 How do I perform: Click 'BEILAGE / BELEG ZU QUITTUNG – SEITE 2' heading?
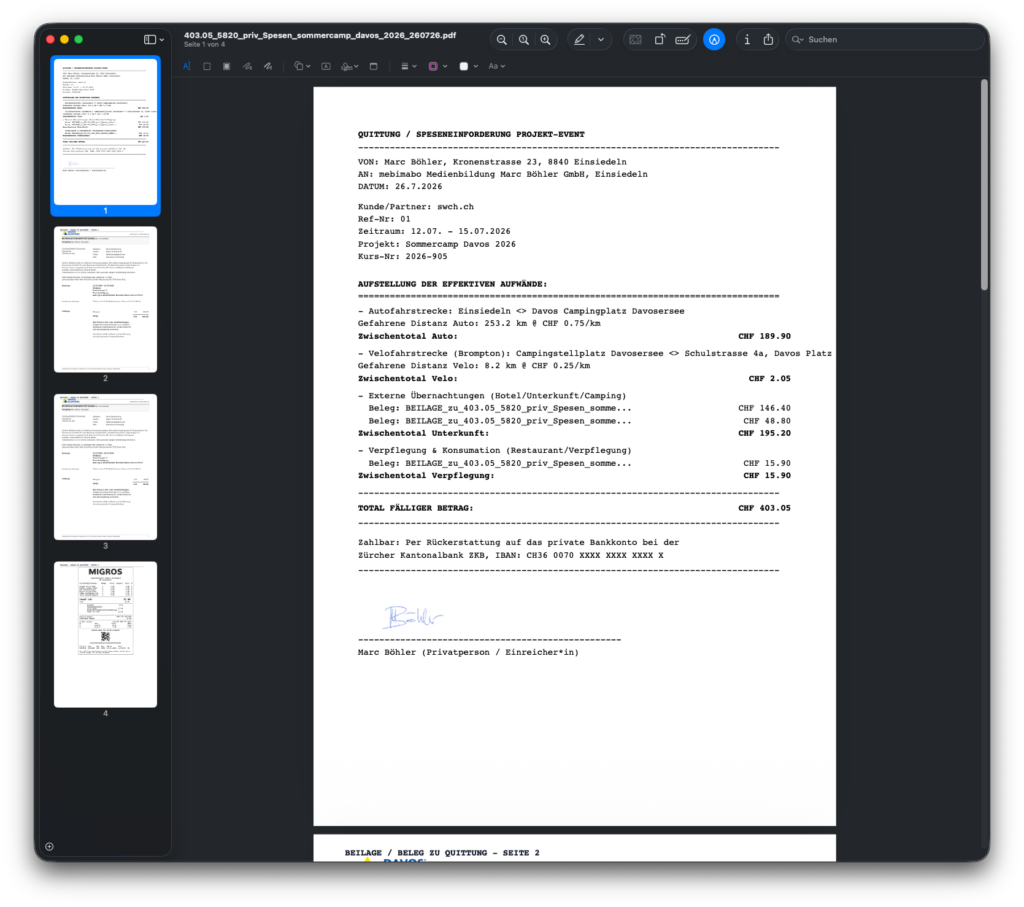coord(442,853)
